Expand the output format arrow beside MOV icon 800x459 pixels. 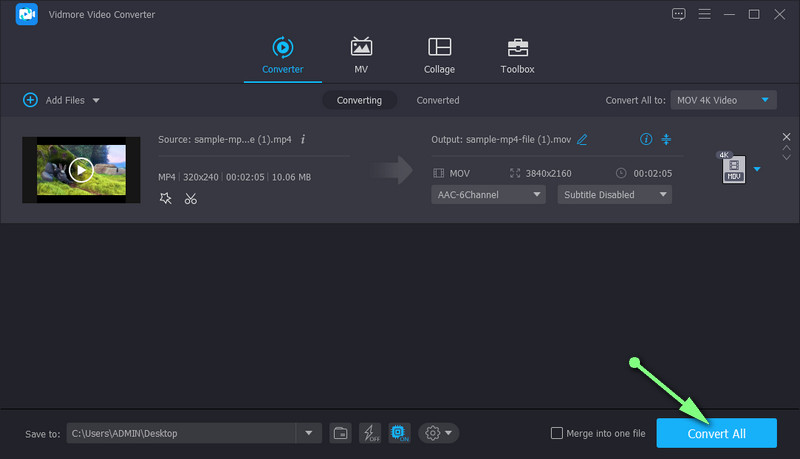tap(757, 169)
